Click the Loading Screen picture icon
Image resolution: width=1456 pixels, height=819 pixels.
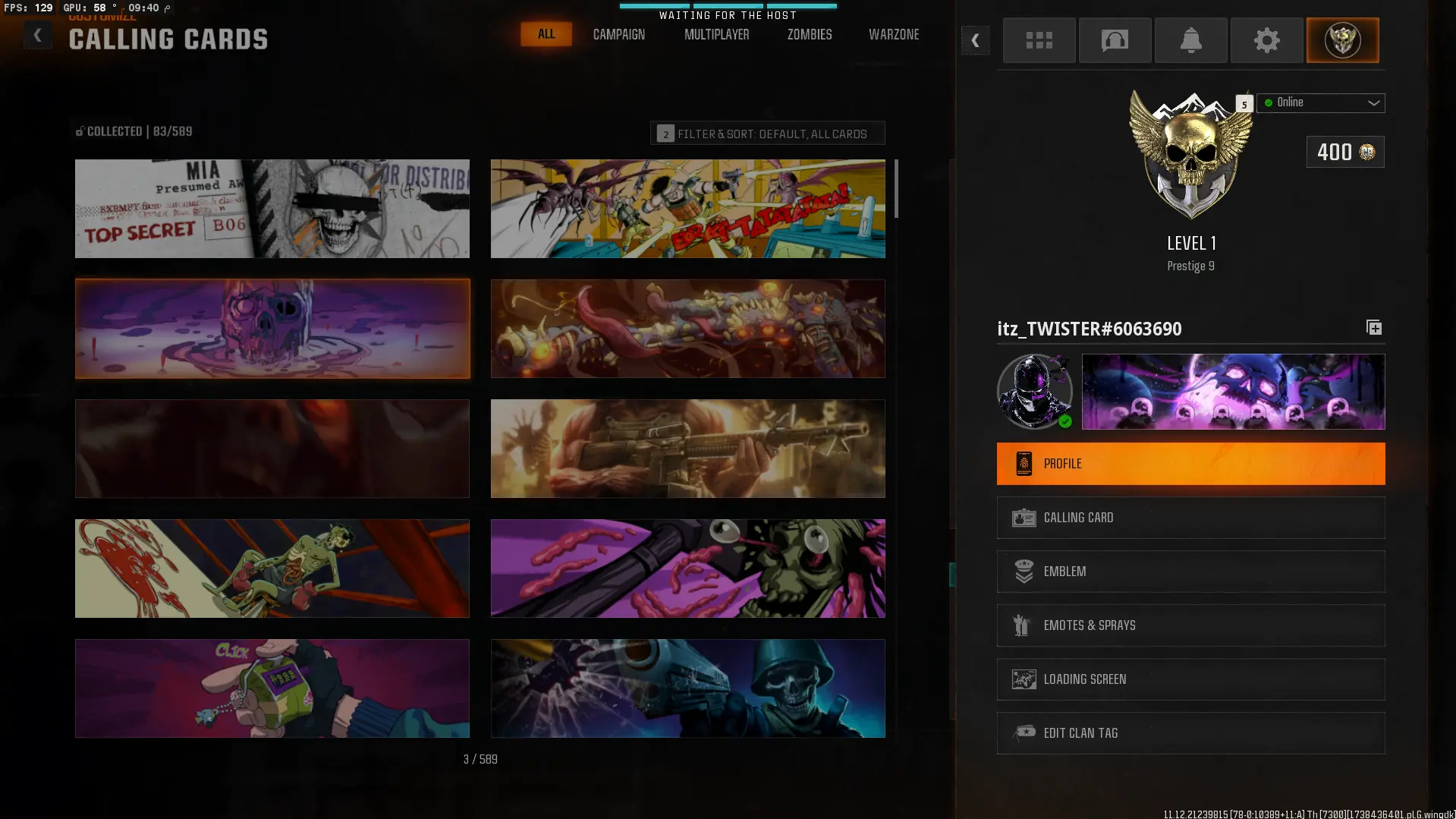coord(1024,679)
